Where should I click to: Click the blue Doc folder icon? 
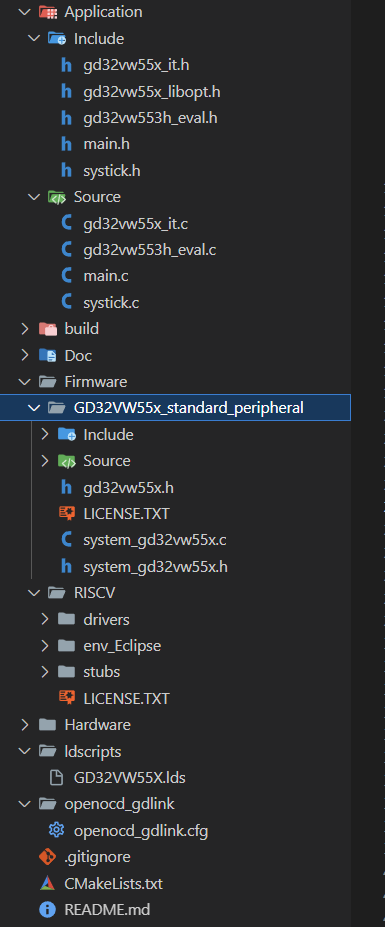tap(47, 355)
